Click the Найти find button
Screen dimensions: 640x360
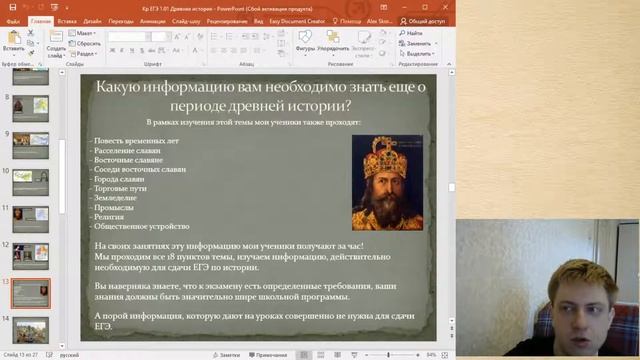click(x=411, y=33)
